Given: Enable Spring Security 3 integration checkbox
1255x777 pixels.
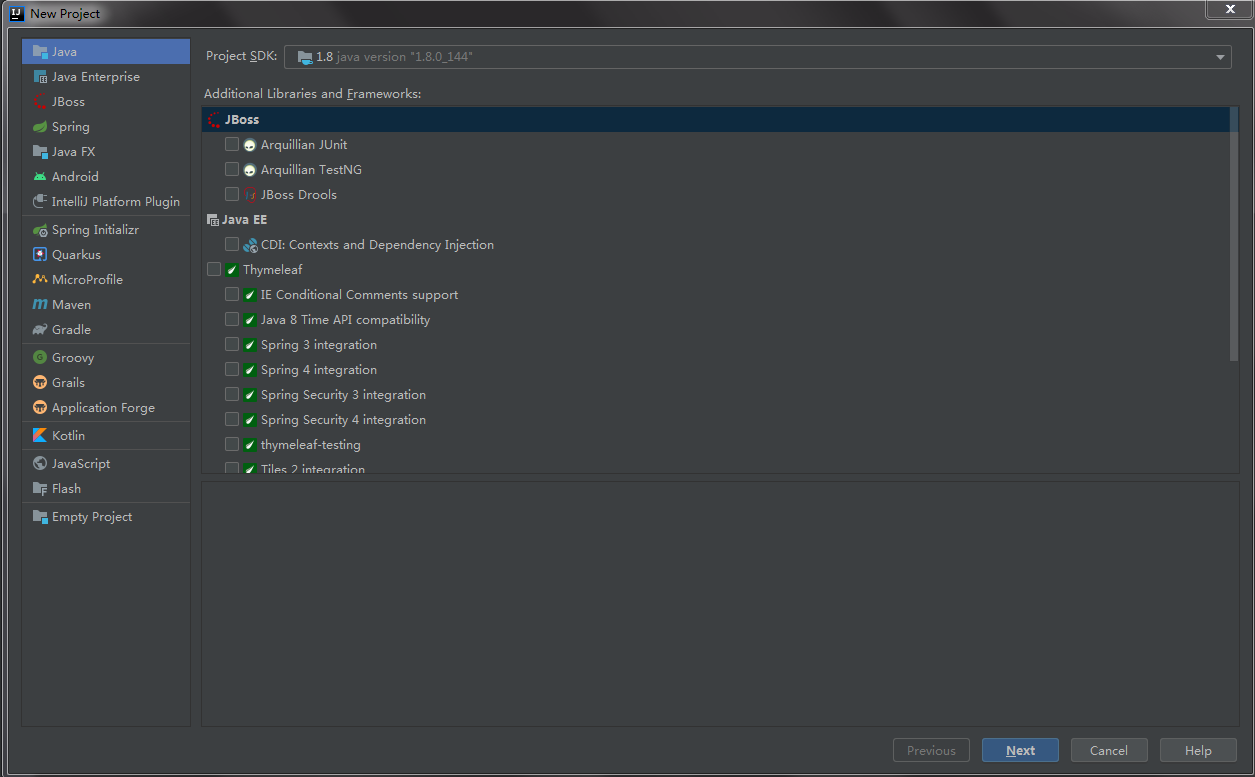Looking at the screenshot, I should (232, 394).
